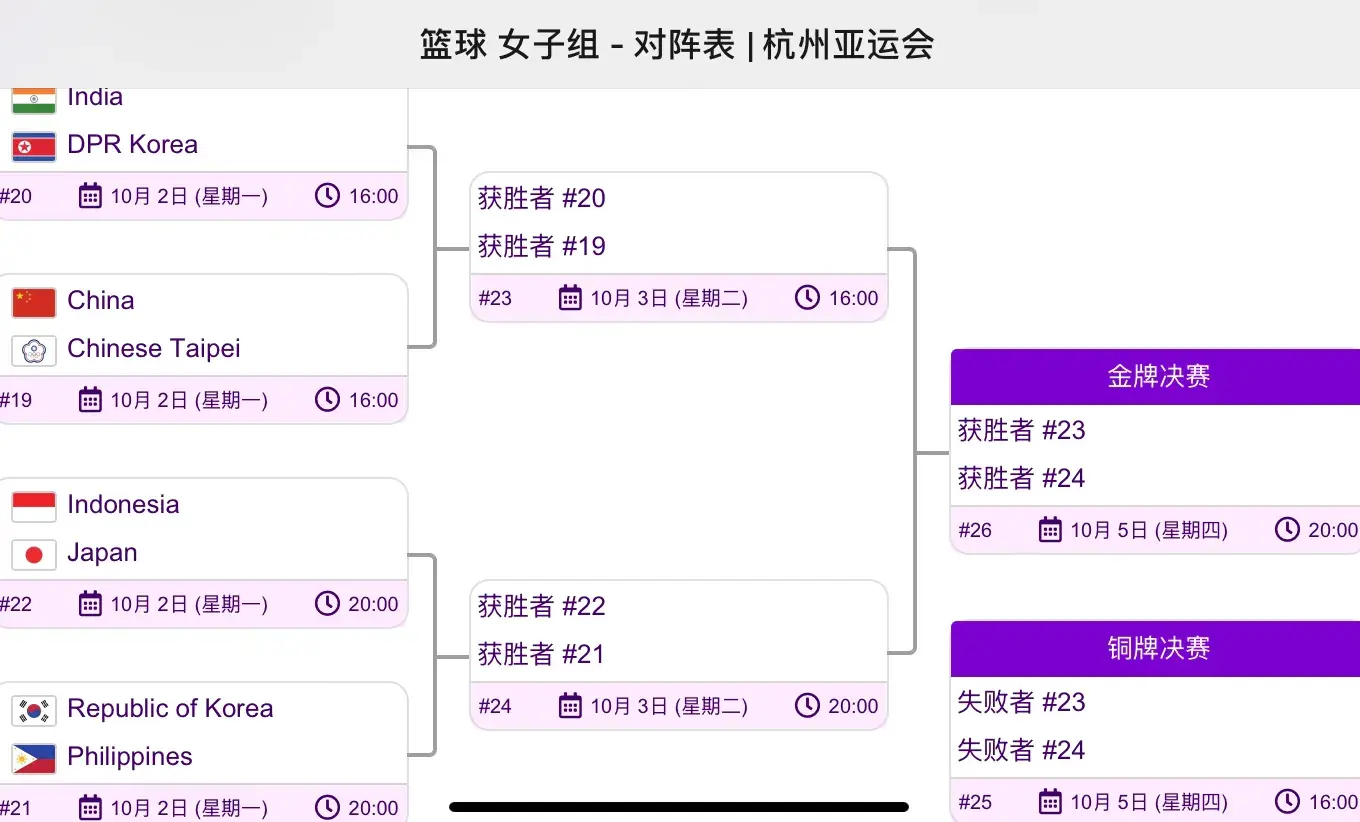Click calendar icon for match #23
1360x822 pixels.
[570, 298]
